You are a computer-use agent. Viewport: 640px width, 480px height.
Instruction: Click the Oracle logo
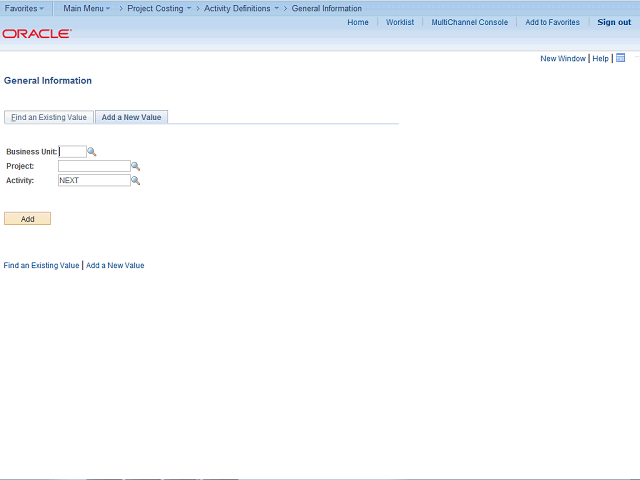[37, 33]
